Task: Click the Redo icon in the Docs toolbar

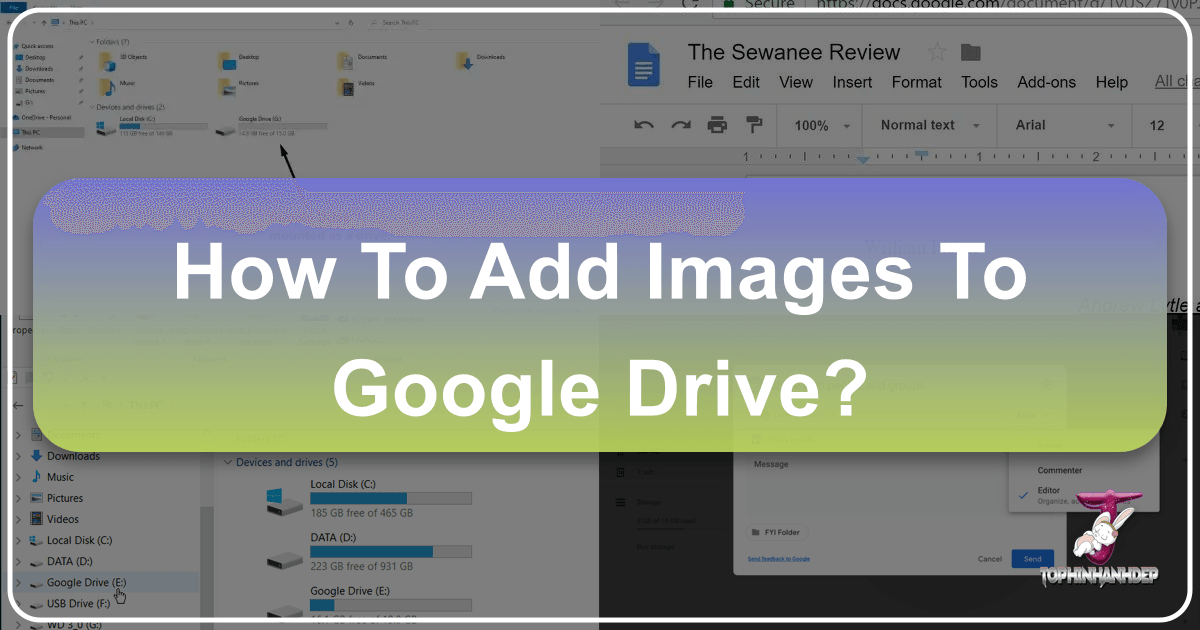Action: tap(680, 123)
